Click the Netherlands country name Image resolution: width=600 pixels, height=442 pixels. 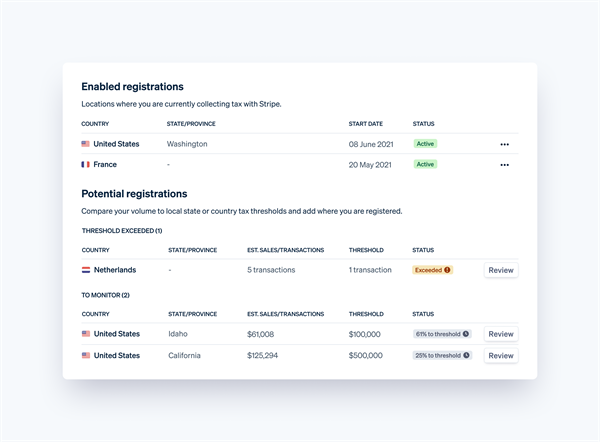pos(115,270)
